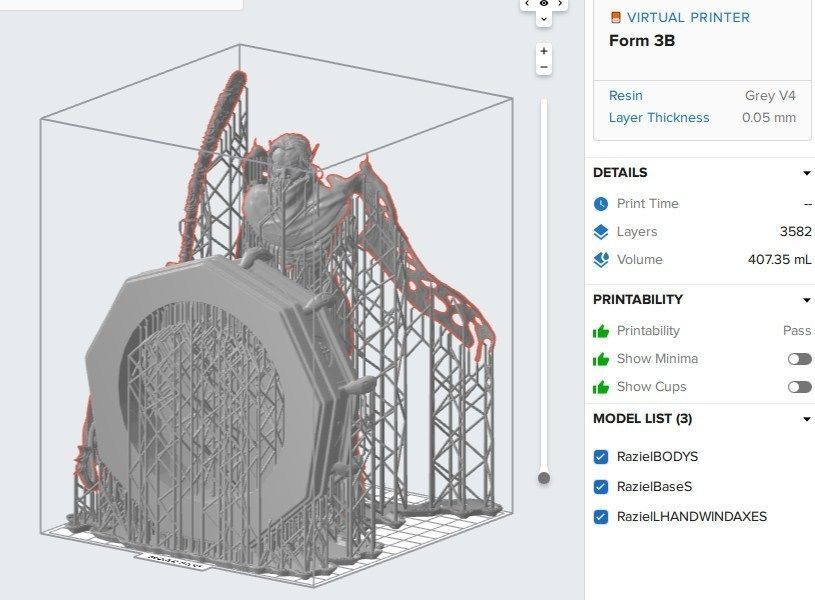Image resolution: width=815 pixels, height=600 pixels.
Task: Select RazielBaseS in the model list
Action: point(654,487)
